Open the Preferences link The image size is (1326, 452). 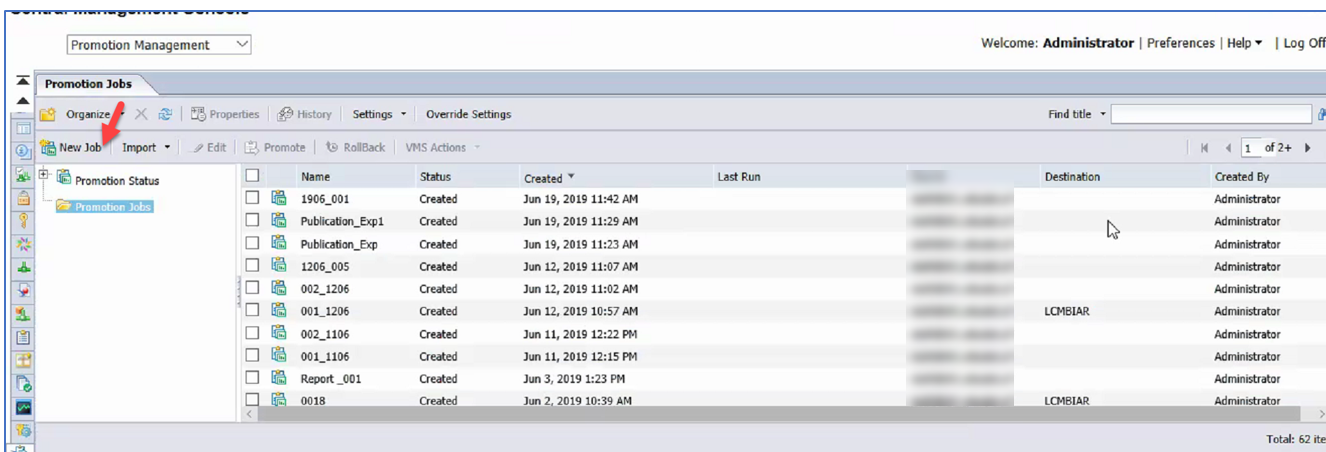1181,44
